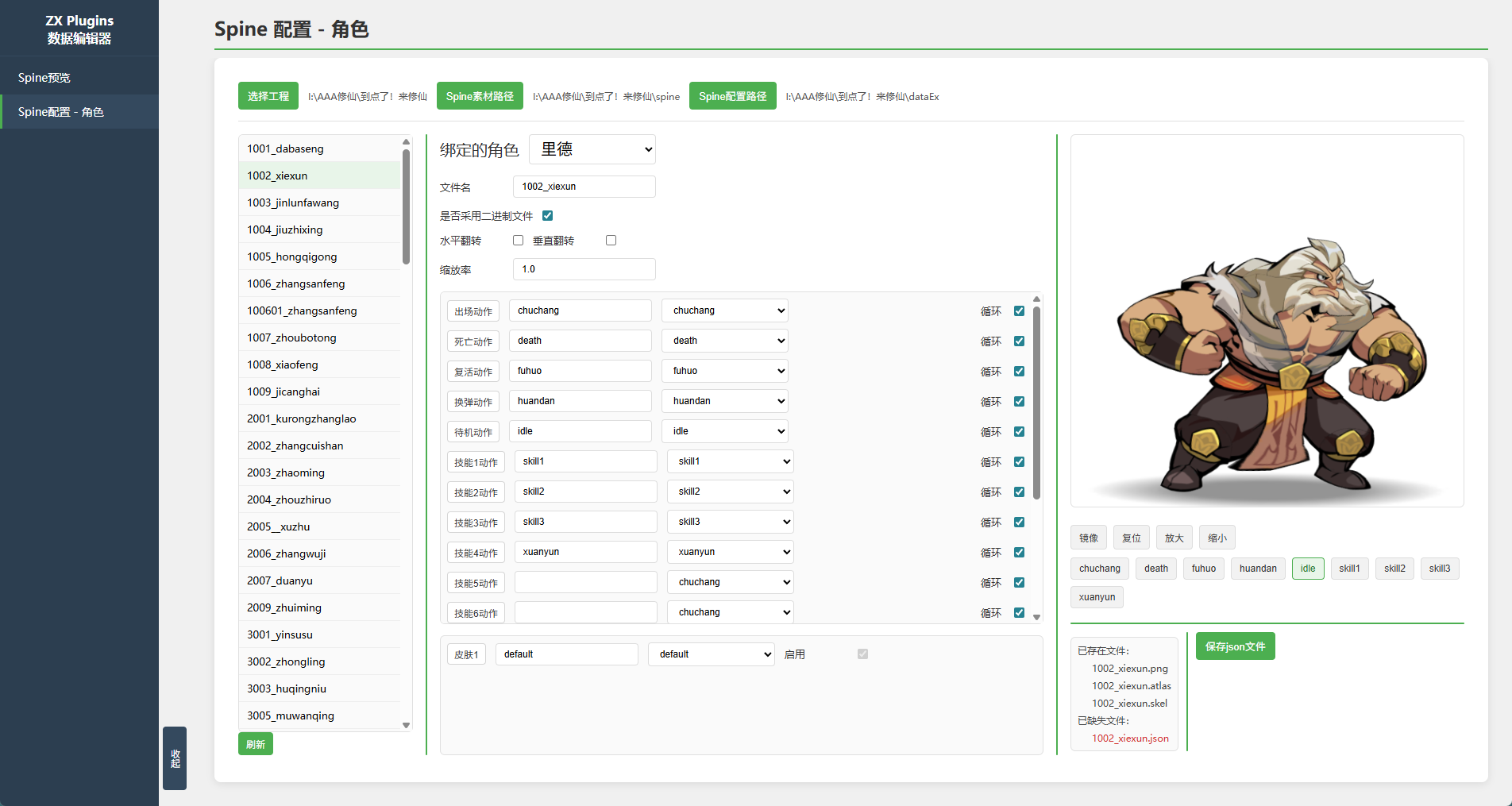Select 1003_jinlunfawang in the spine list
Image resolution: width=1512 pixels, height=806 pixels.
319,202
